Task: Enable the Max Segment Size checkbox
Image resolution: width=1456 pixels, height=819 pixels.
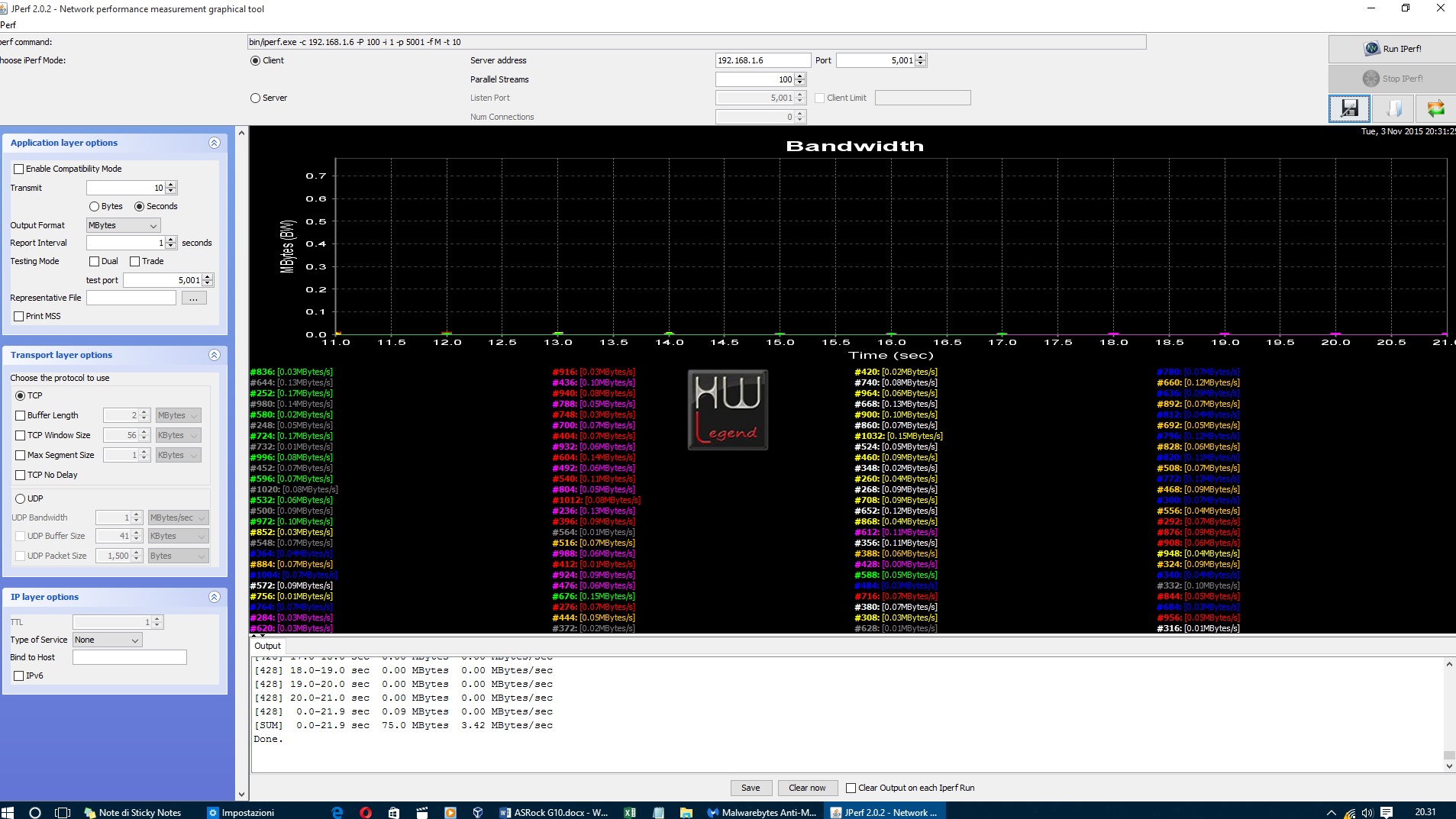Action: 21,455
